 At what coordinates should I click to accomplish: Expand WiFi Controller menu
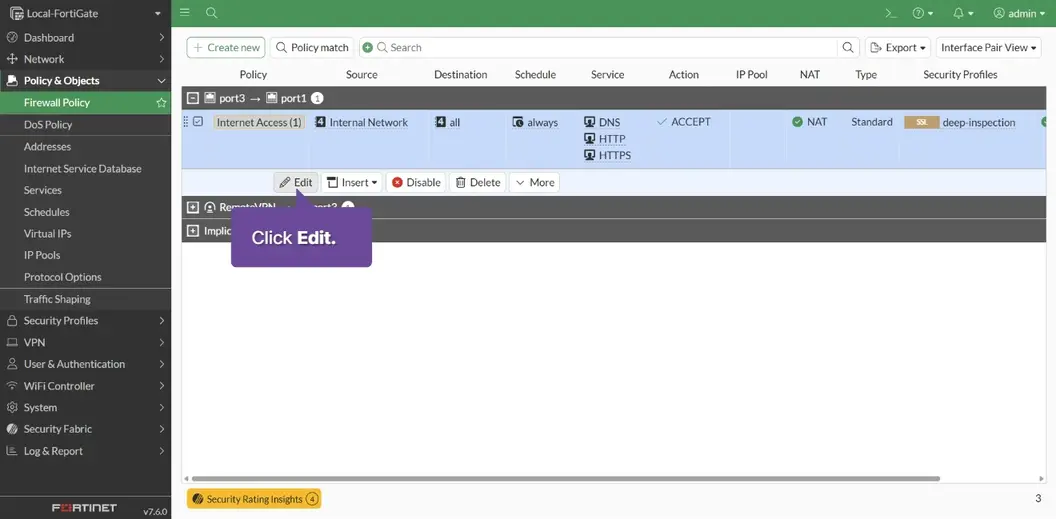(x=86, y=386)
